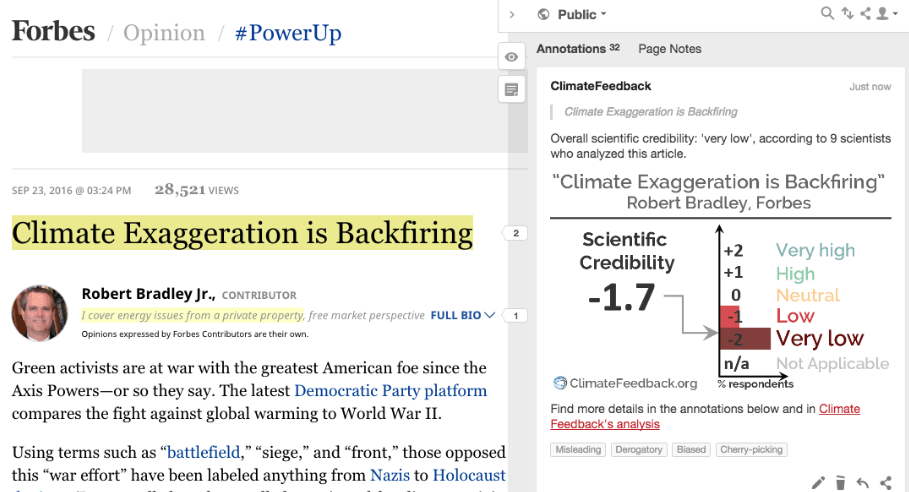Open the Opinion section breadcrumb

click(x=164, y=33)
